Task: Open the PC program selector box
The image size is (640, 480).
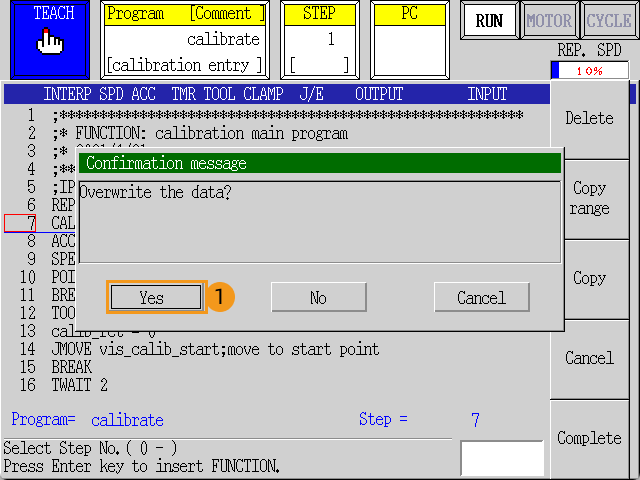Action: (409, 40)
